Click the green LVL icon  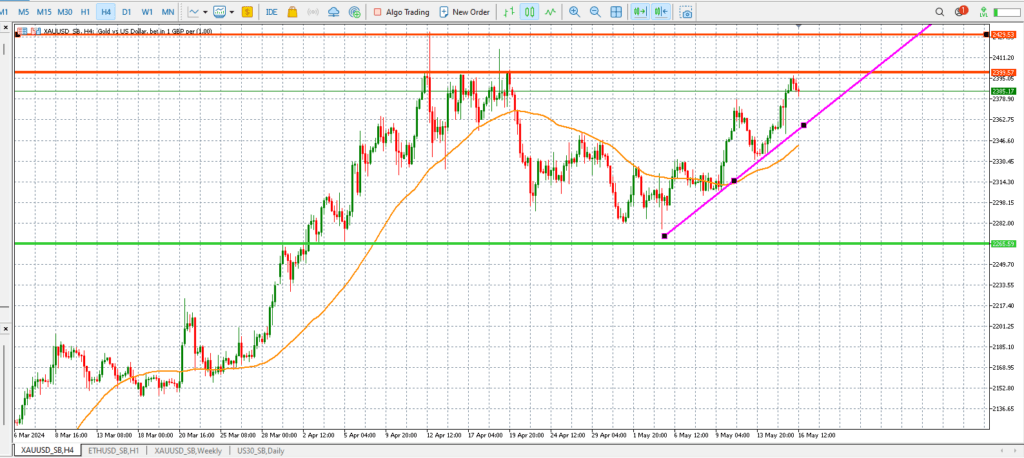click(984, 12)
